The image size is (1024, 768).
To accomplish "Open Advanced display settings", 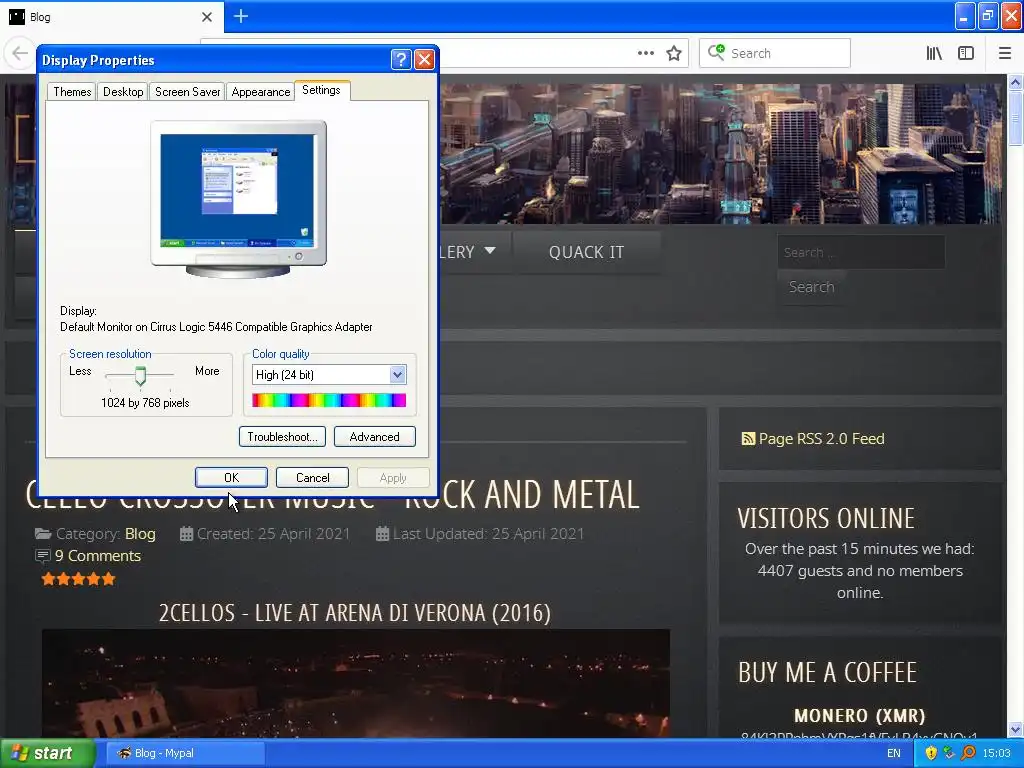I will tap(374, 436).
